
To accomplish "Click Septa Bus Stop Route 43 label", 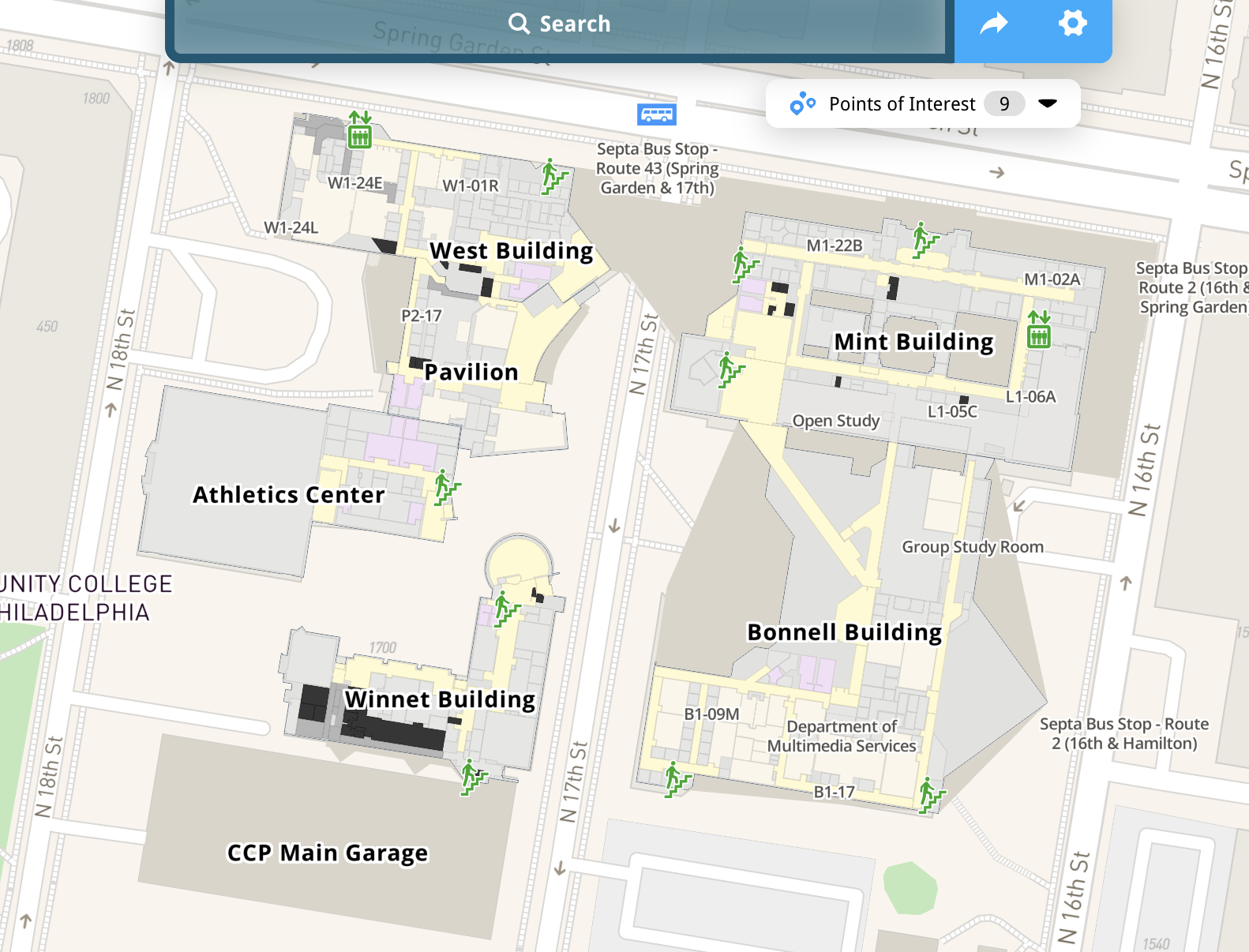I will tap(658, 168).
